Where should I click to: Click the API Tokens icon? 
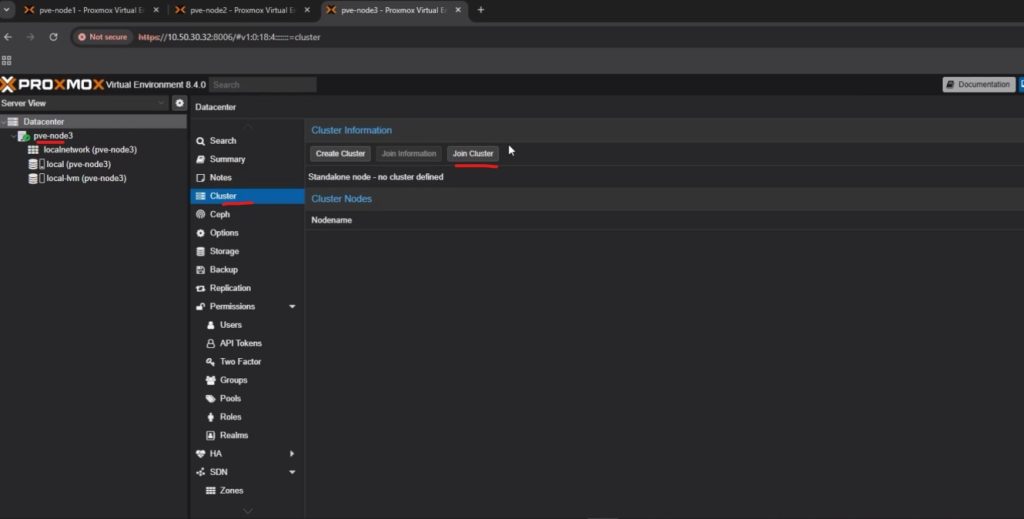[210, 343]
